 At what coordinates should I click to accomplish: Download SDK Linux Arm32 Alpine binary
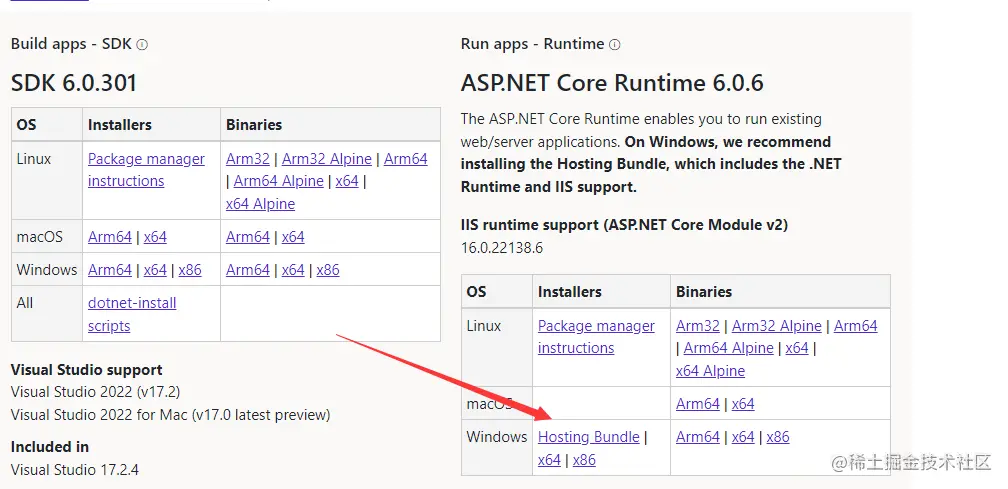click(x=327, y=159)
